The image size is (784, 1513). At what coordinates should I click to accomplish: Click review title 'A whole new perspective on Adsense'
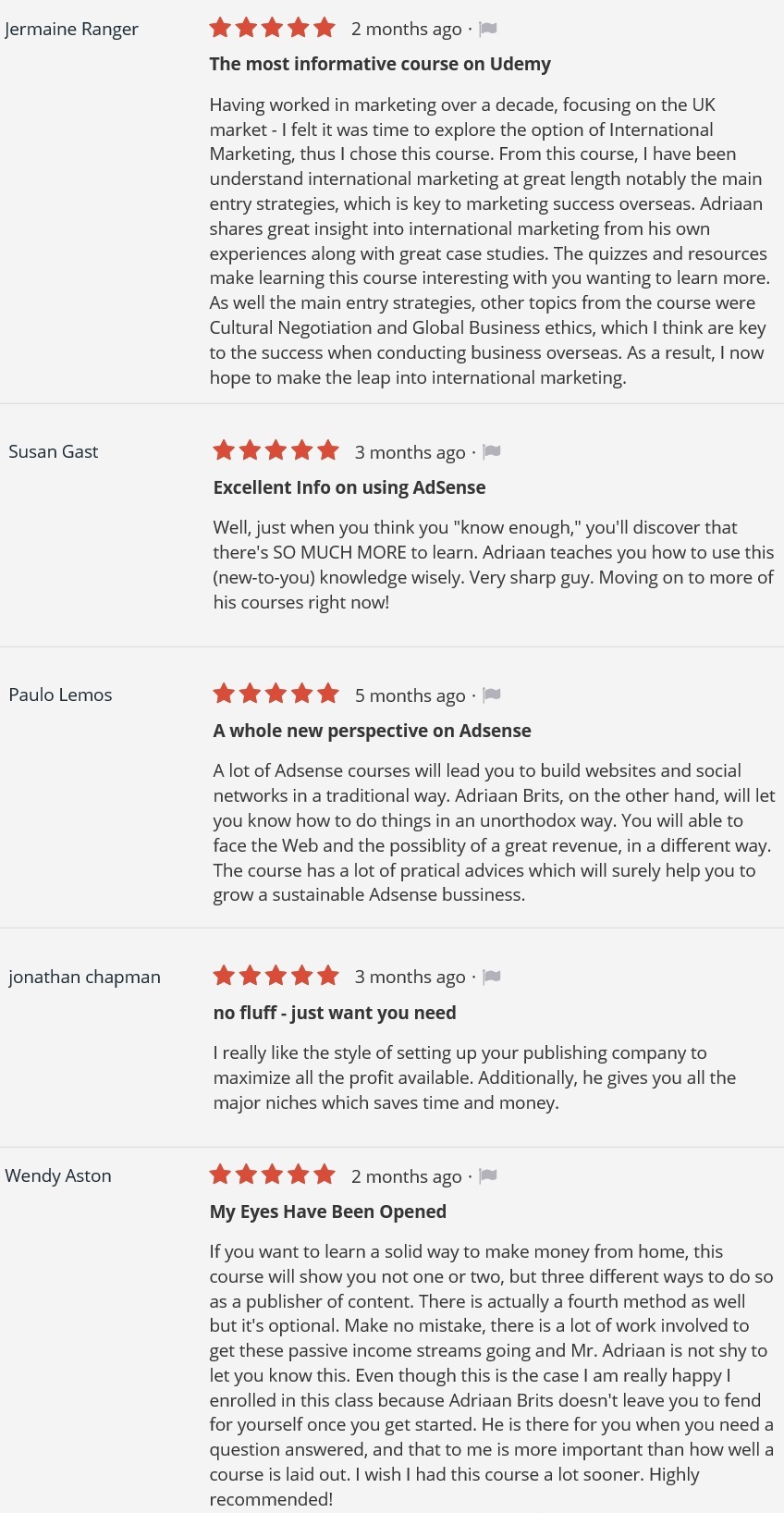point(372,731)
